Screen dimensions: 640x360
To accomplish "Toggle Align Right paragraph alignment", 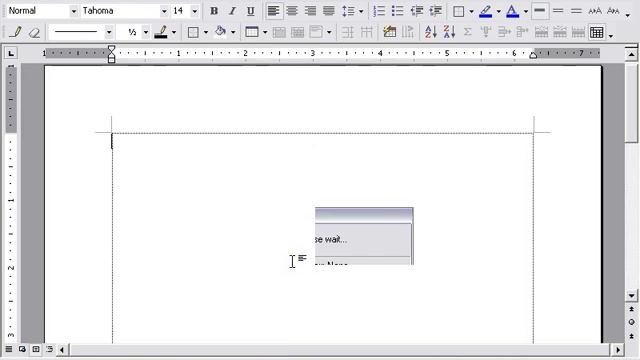I will point(310,11).
